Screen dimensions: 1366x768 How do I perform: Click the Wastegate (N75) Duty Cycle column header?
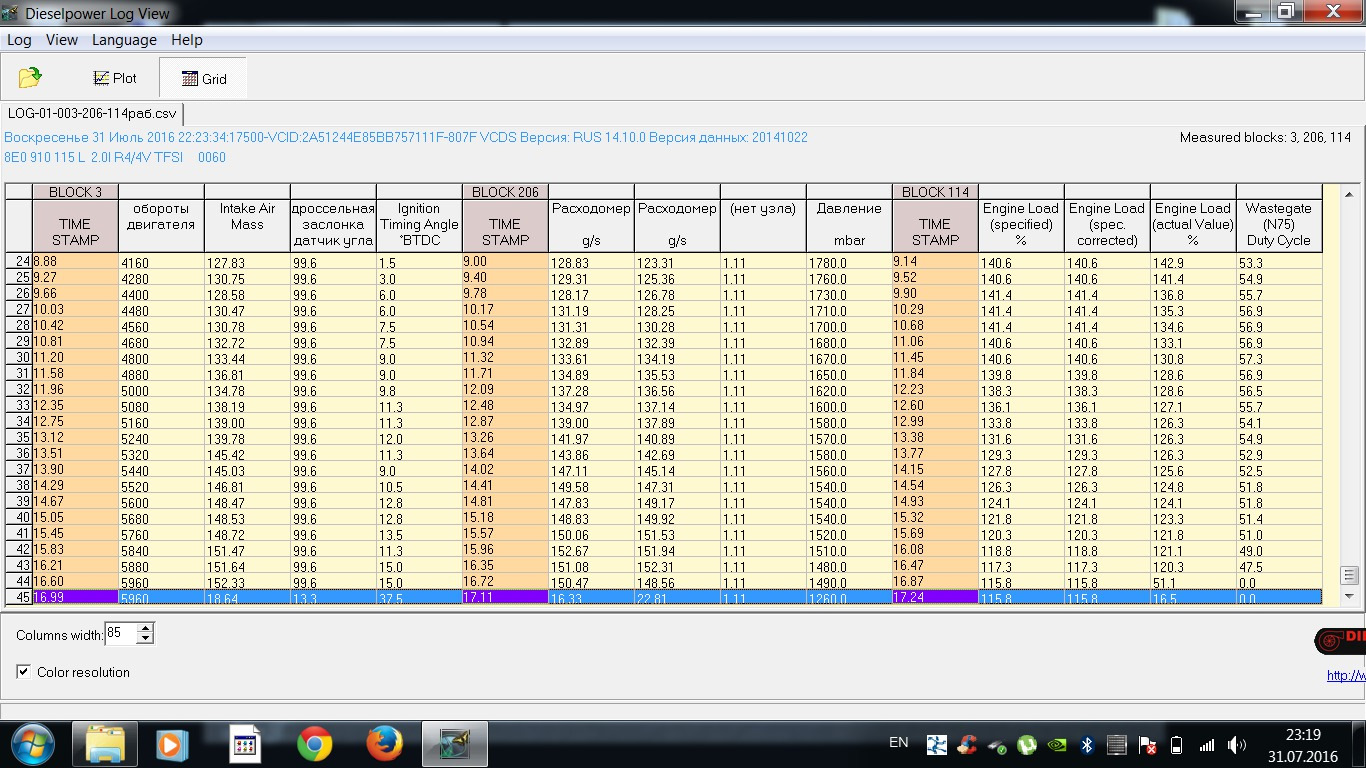[x=1278, y=225]
